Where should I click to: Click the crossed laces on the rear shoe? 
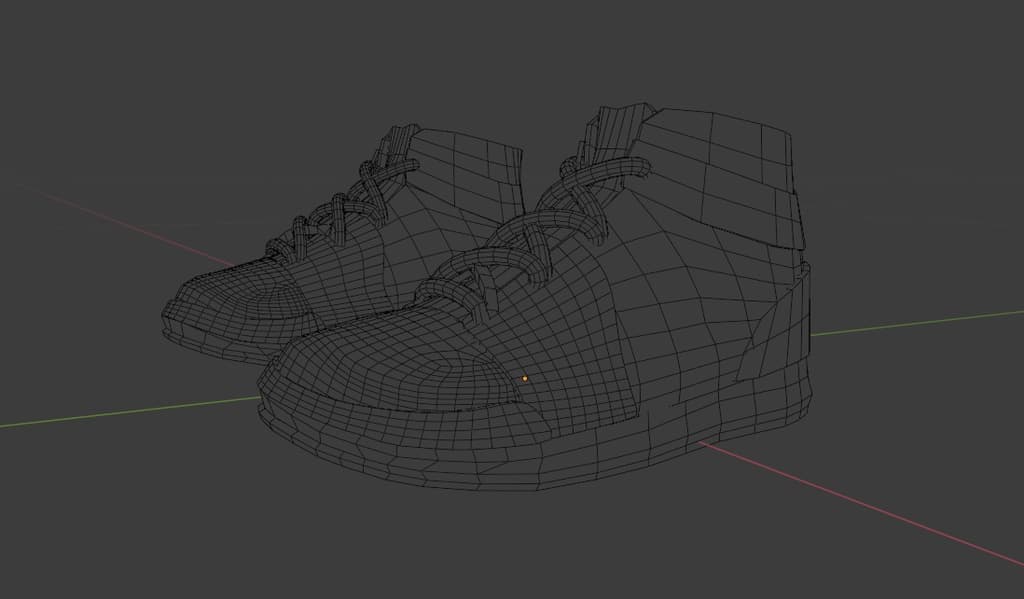[335, 208]
